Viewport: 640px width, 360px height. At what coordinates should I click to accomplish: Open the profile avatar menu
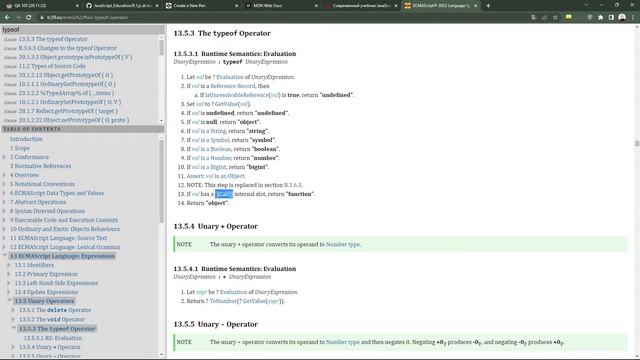pos(622,18)
